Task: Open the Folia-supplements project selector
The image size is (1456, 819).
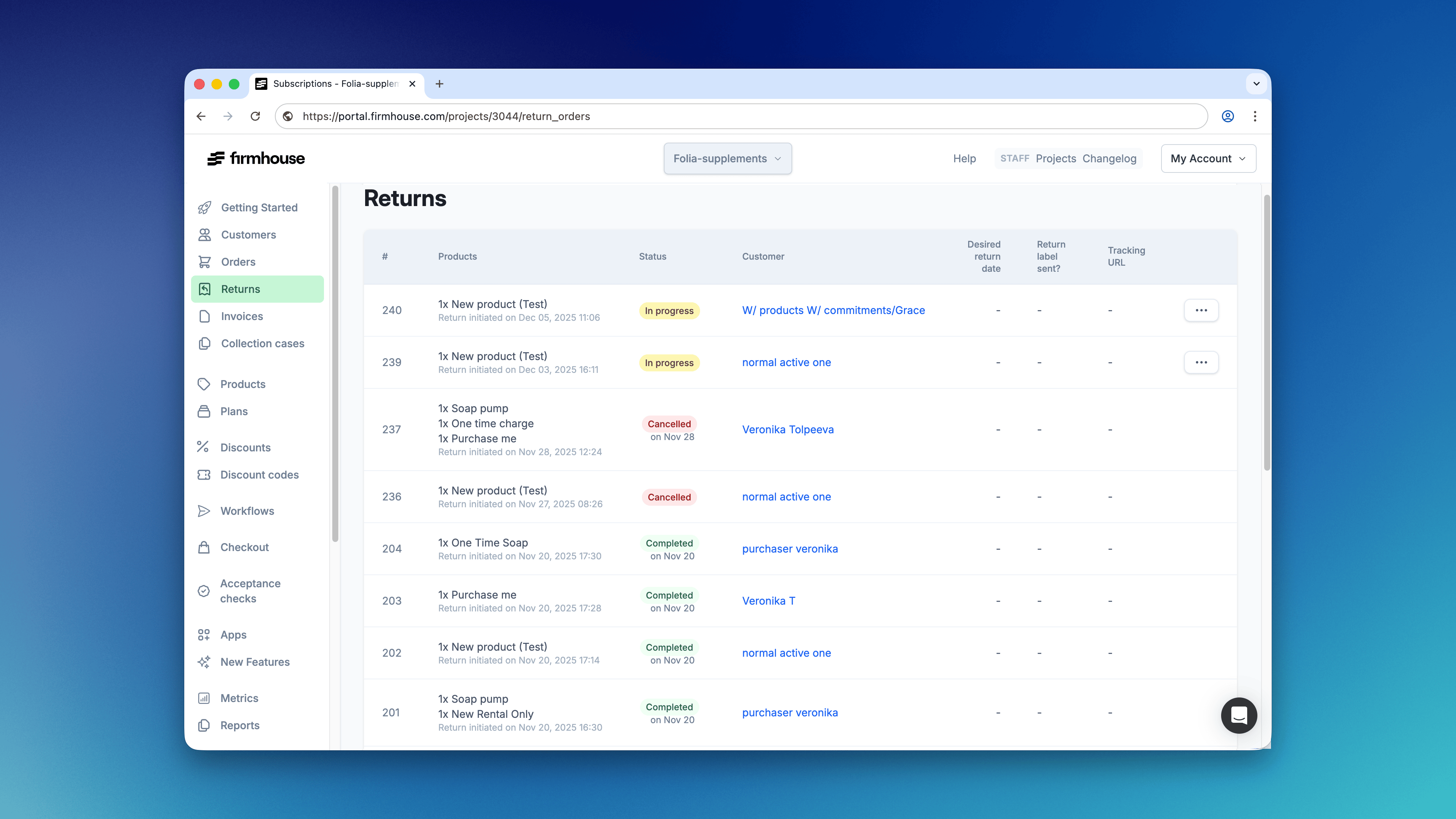Action: coord(728,158)
